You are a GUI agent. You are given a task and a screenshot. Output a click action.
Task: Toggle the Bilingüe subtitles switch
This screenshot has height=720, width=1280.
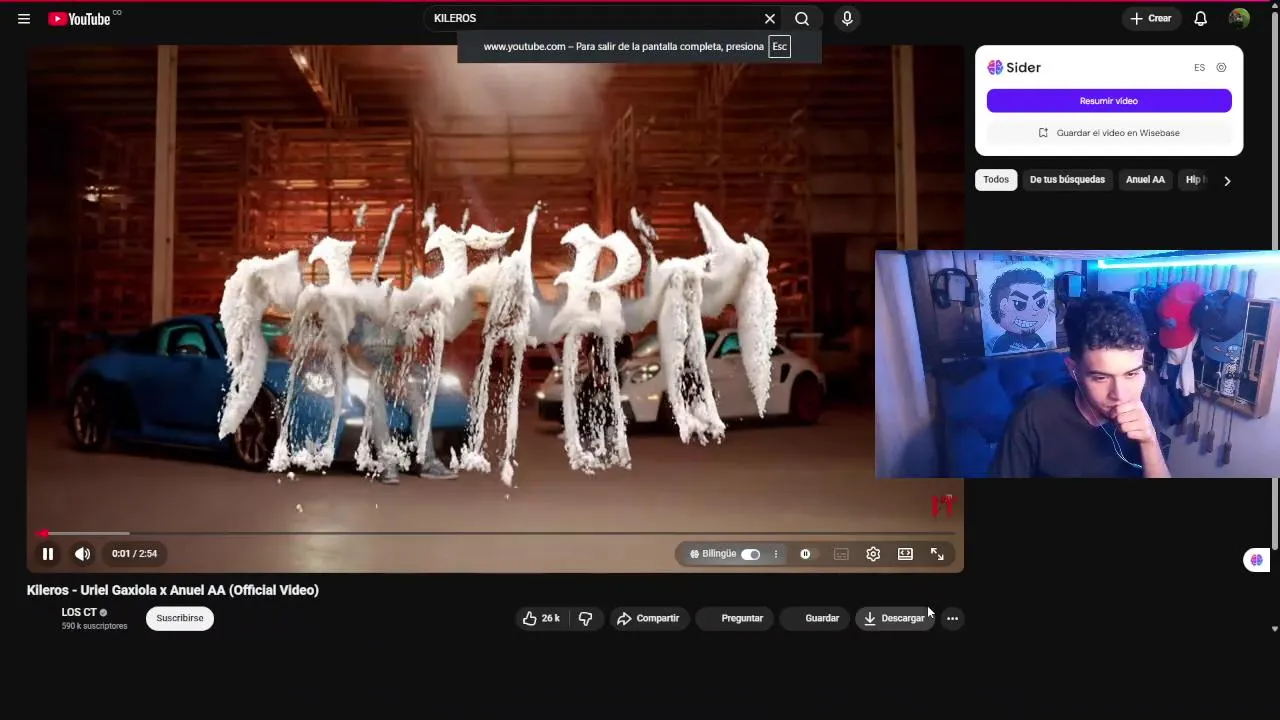[x=750, y=554]
